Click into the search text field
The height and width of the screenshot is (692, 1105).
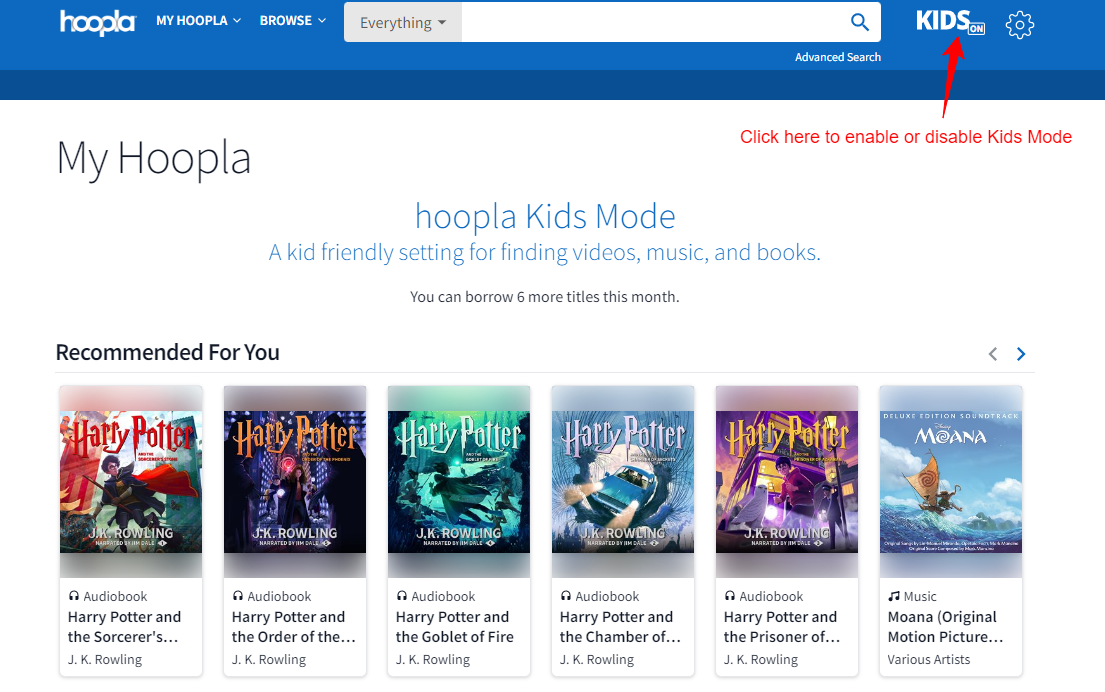click(x=650, y=22)
